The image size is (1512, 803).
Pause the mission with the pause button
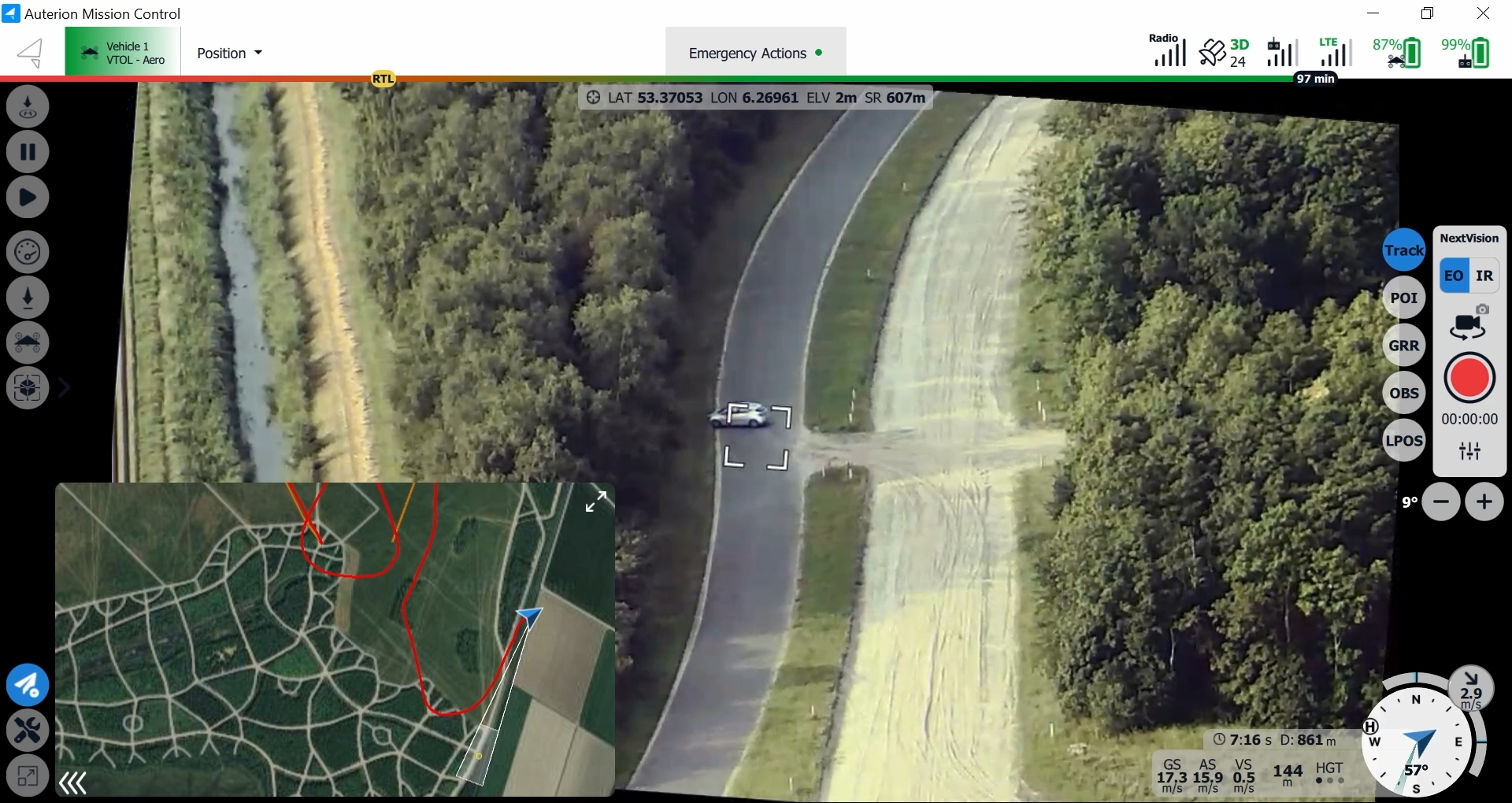click(28, 152)
